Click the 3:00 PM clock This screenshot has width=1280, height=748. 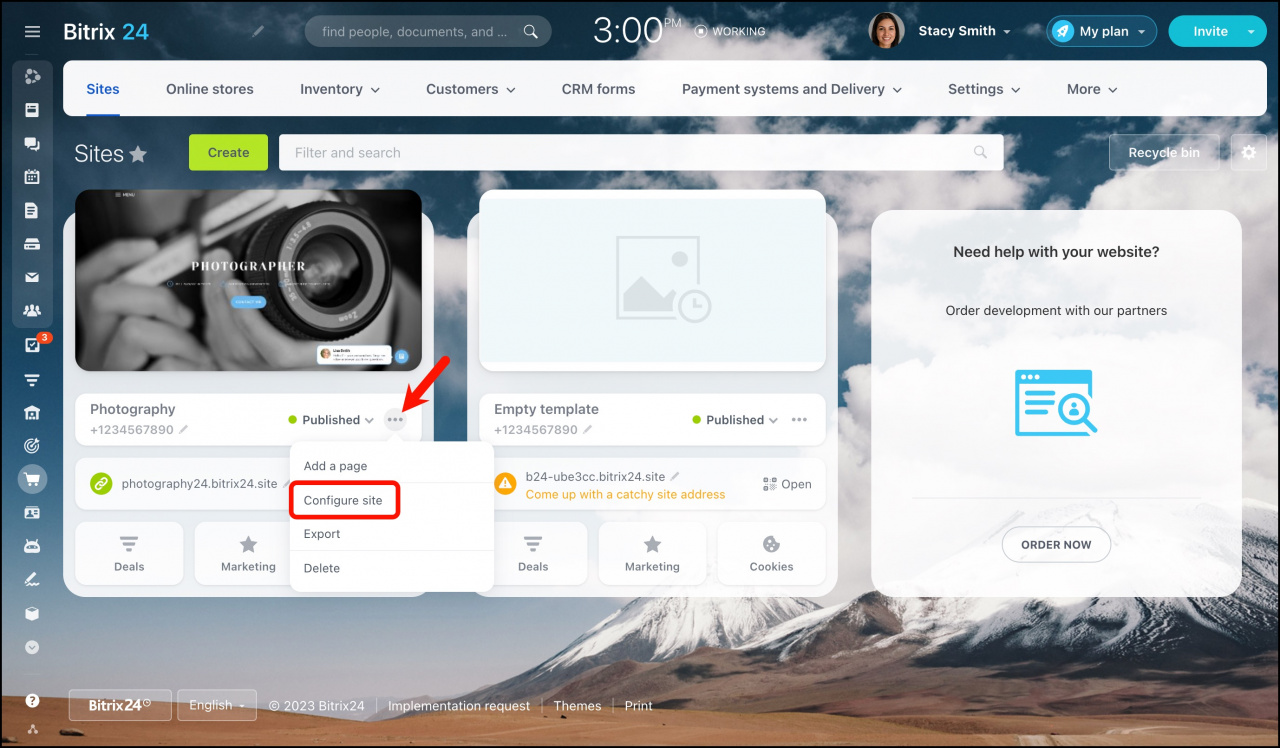636,30
